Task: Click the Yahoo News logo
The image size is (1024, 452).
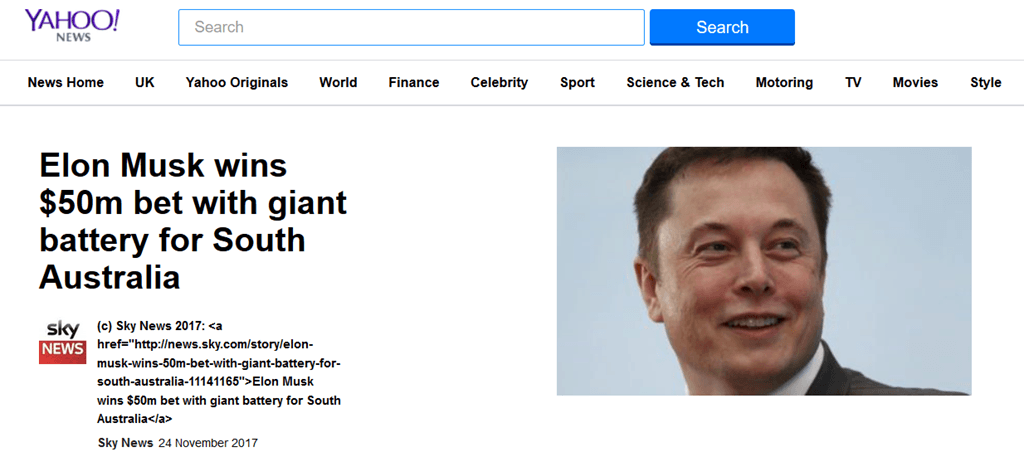Action: tap(72, 25)
